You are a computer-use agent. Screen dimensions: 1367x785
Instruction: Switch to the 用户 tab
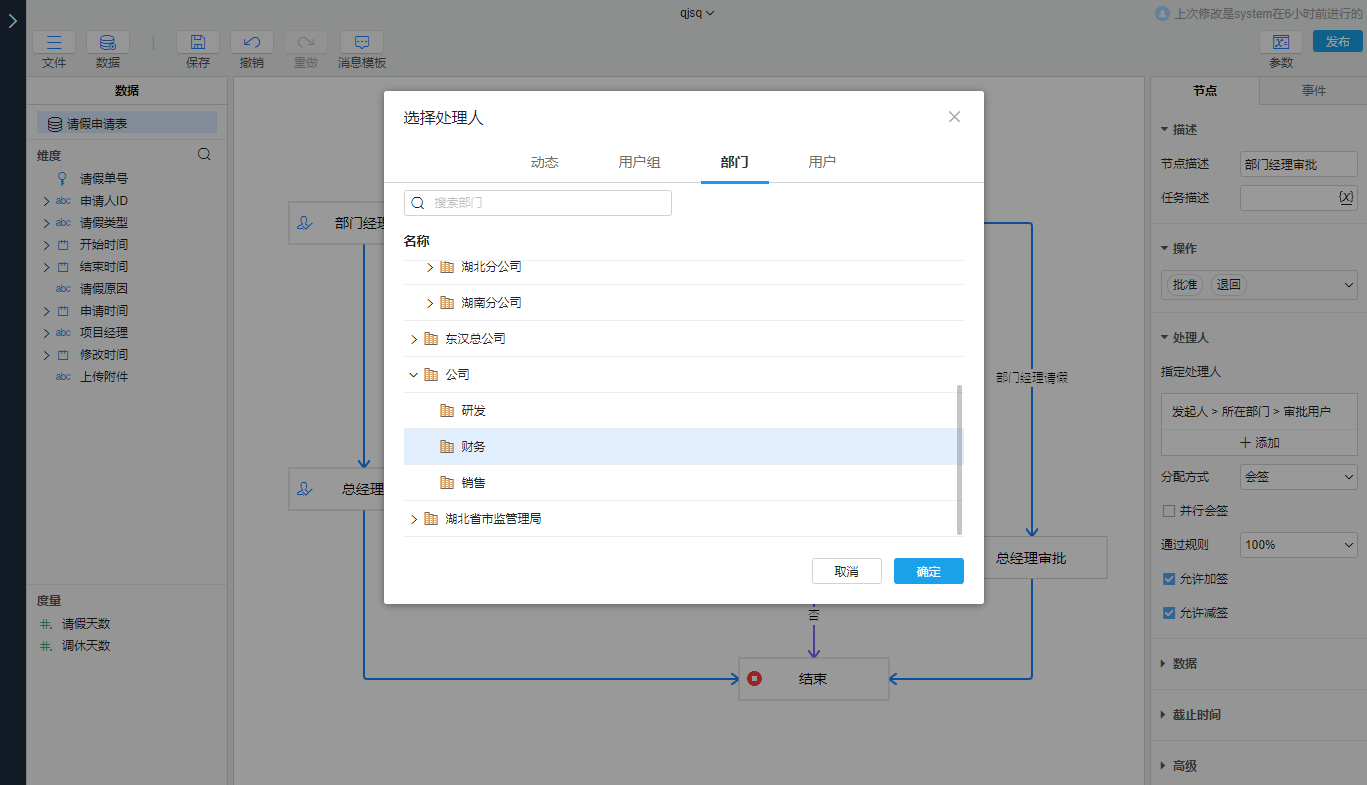[x=822, y=162]
